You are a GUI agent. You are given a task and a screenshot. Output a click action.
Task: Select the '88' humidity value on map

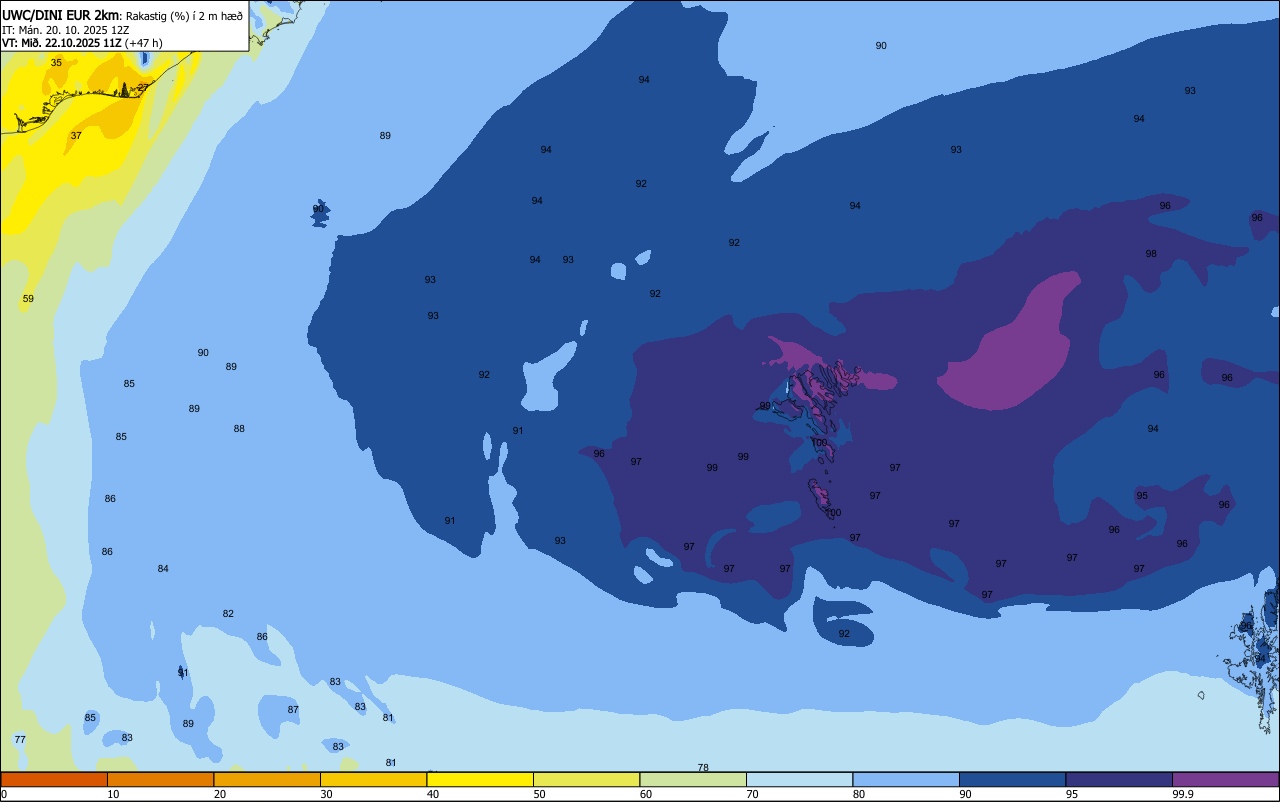(239, 429)
